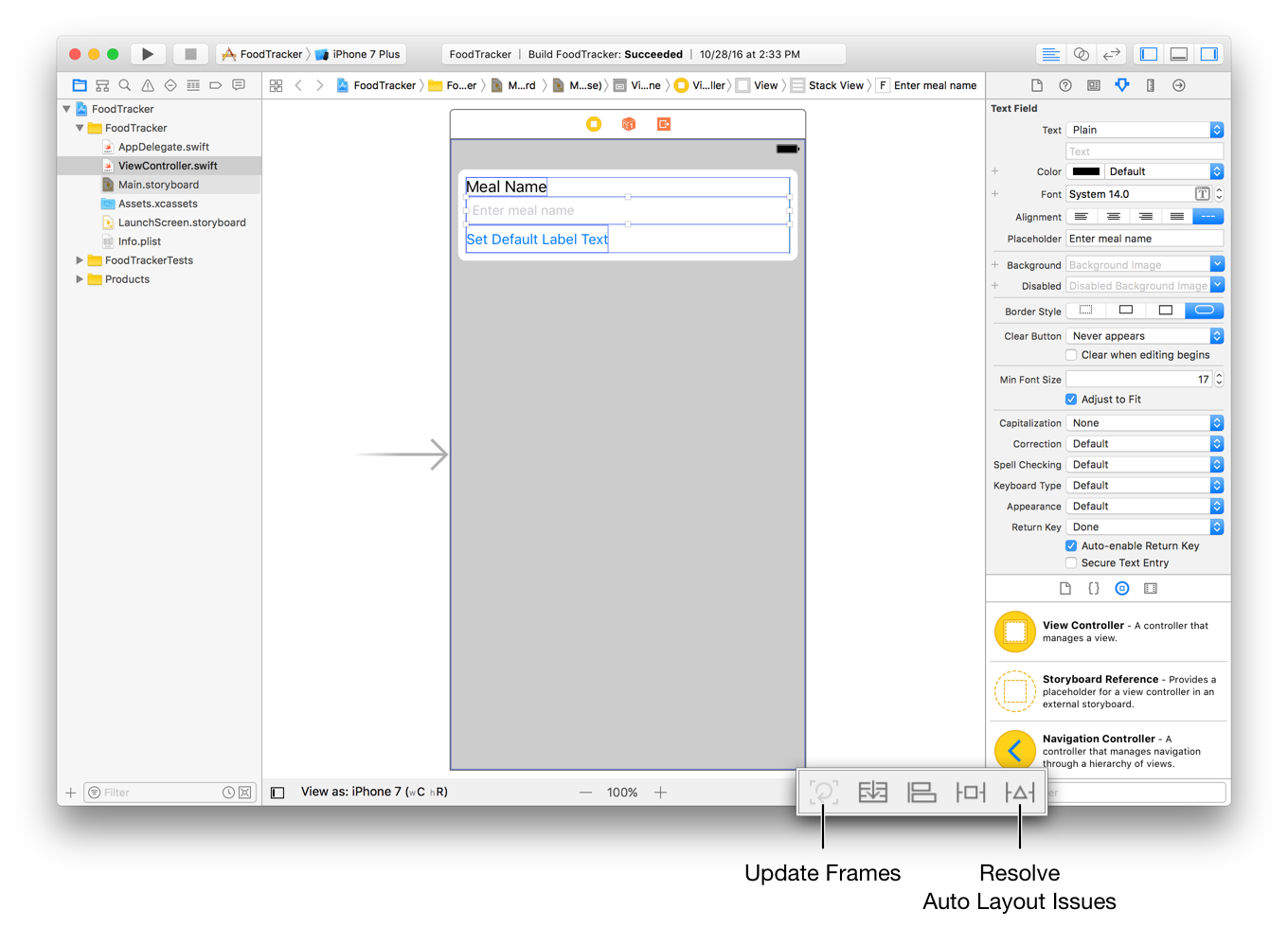Open the issue navigator
This screenshot has width=1288, height=927.
point(148,85)
